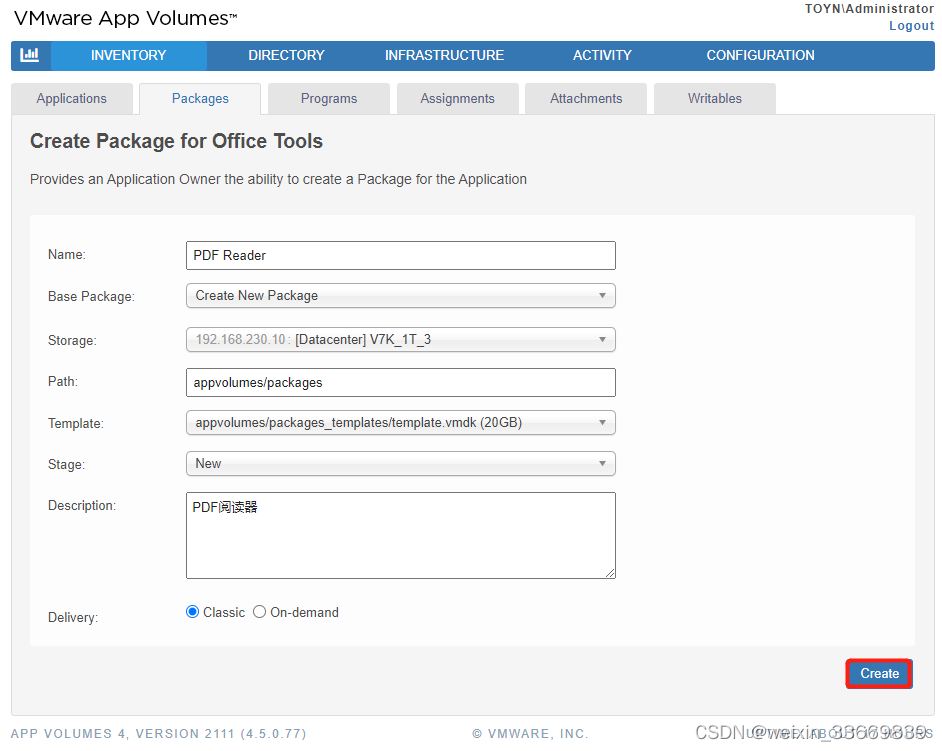Click the 'Template:' label
Viewport: 942px width, 751px height.
point(76,424)
